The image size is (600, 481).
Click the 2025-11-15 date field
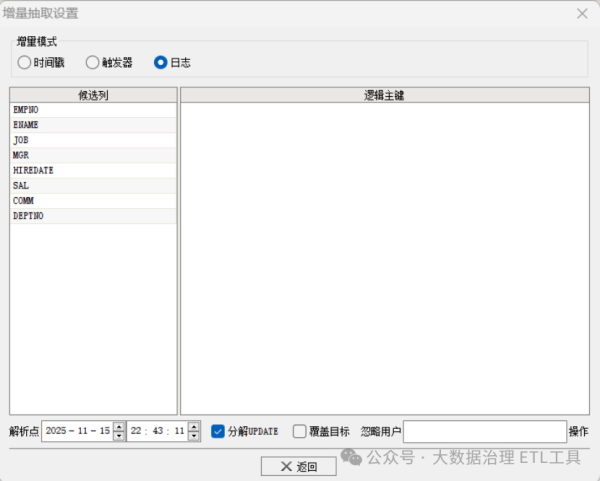pyautogui.click(x=78, y=431)
